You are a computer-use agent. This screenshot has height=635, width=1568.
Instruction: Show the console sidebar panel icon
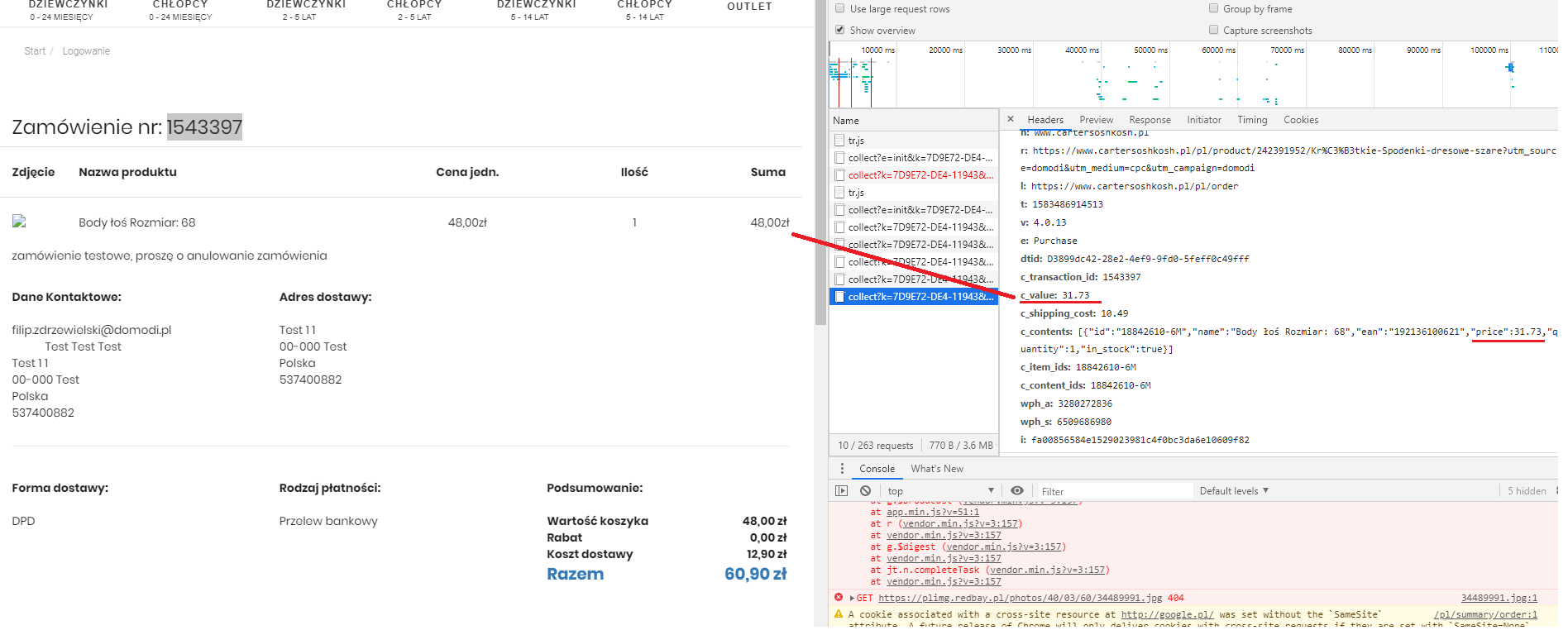[x=842, y=491]
